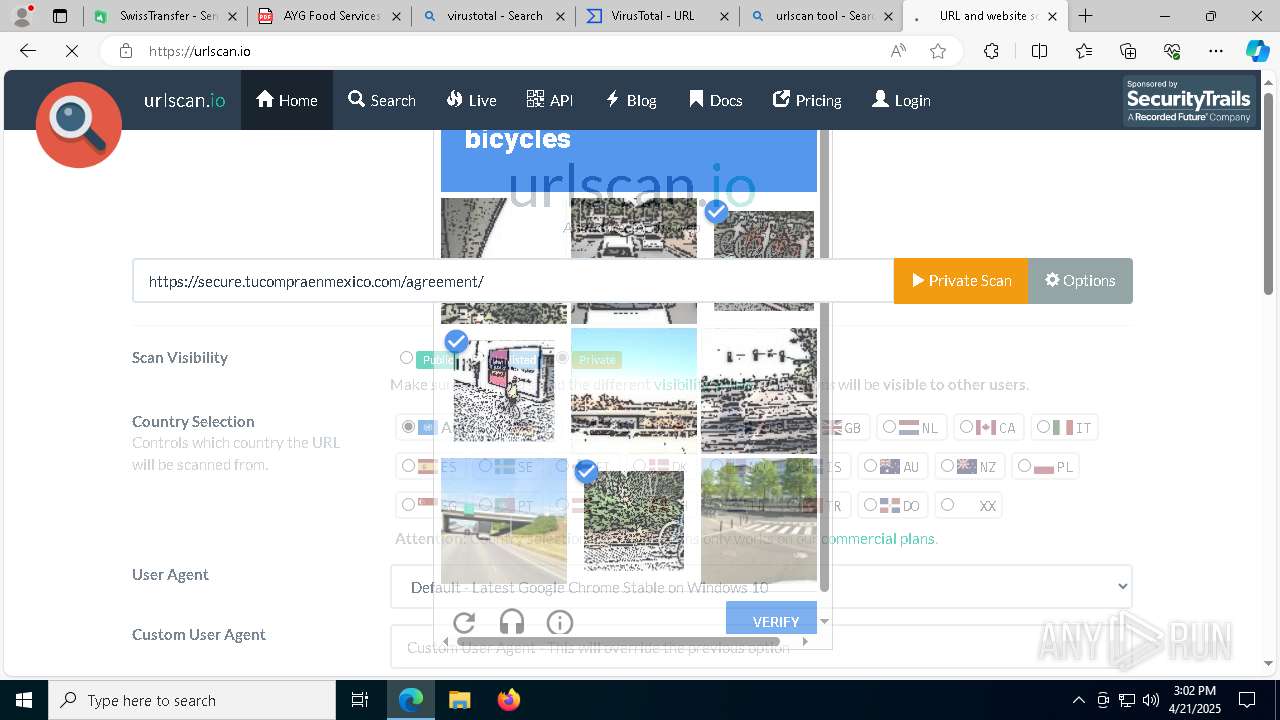
Task: Open Windows Start menu
Action: coord(24,700)
